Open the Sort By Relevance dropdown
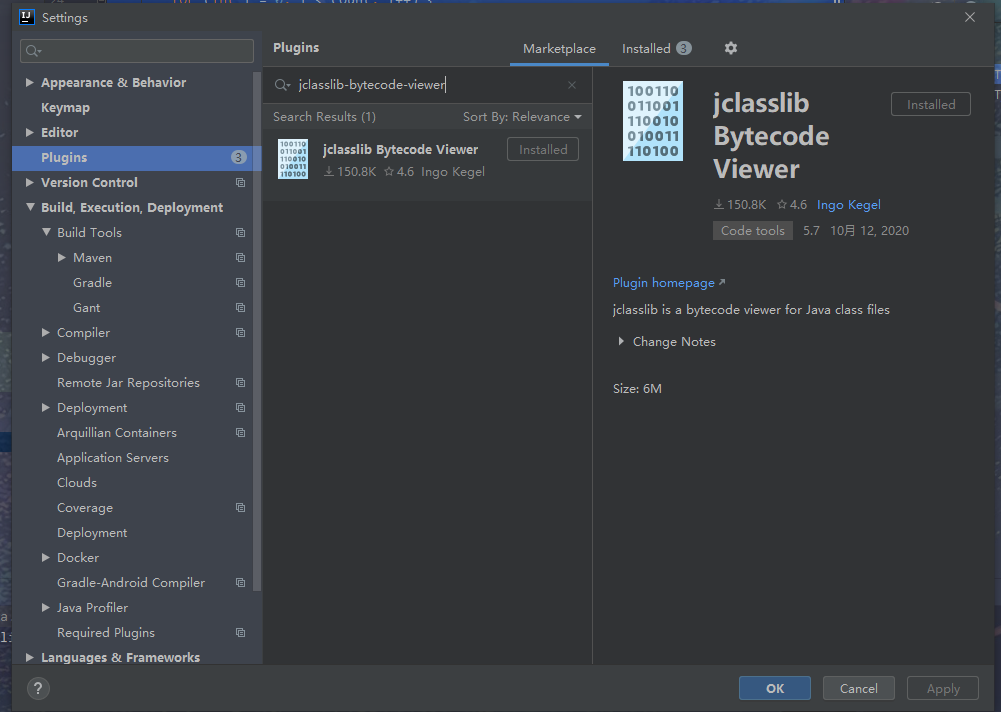 pyautogui.click(x=522, y=117)
